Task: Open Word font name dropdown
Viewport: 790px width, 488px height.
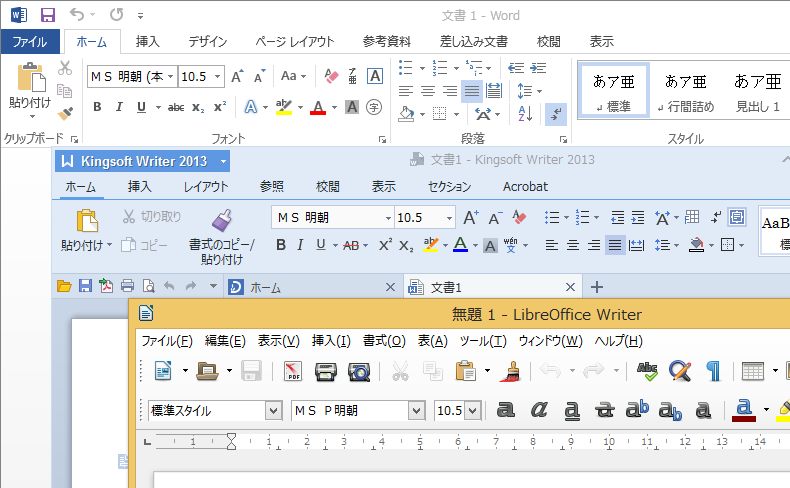Action: pyautogui.click(x=171, y=77)
